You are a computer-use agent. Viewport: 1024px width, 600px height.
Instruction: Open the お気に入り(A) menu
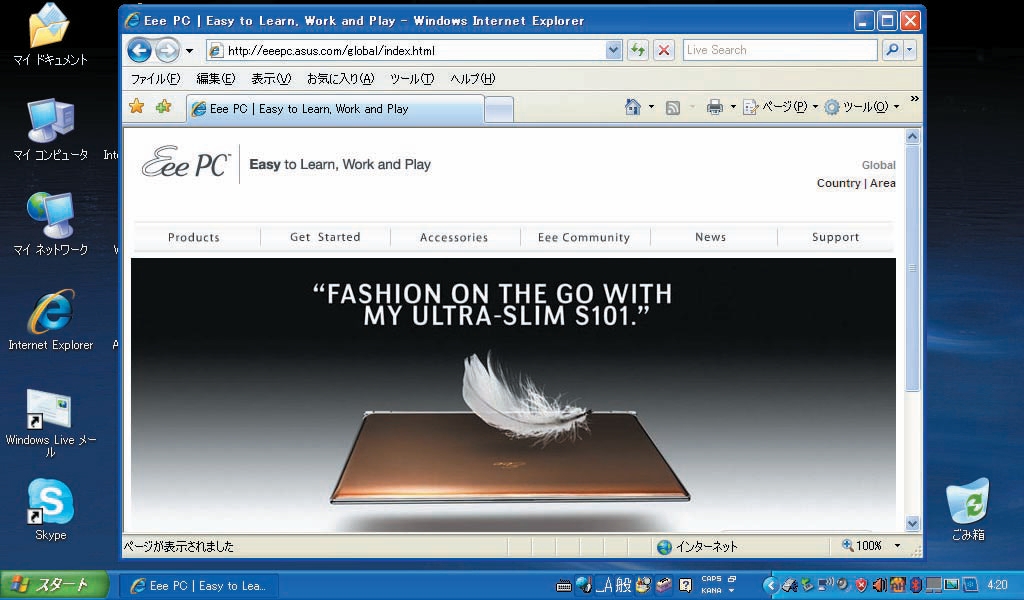340,79
